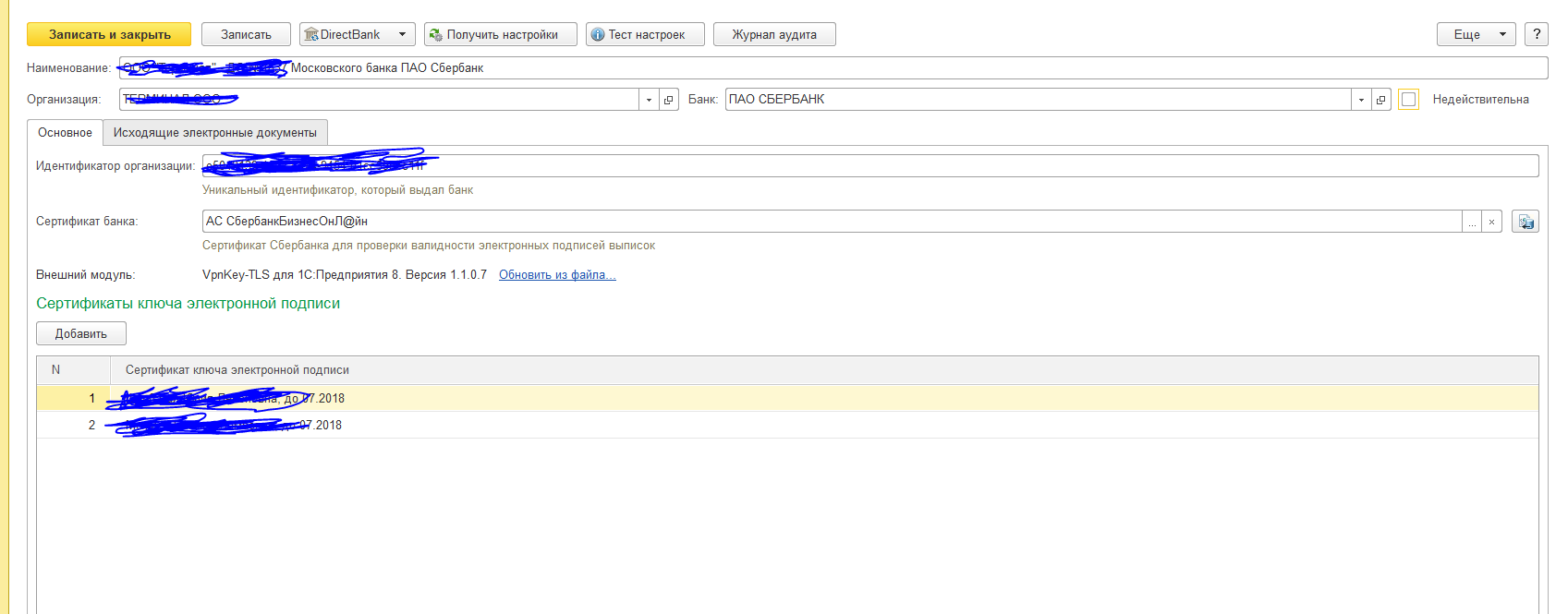Open the Организация record via open icon
The width and height of the screenshot is (1568, 614).
(x=669, y=99)
